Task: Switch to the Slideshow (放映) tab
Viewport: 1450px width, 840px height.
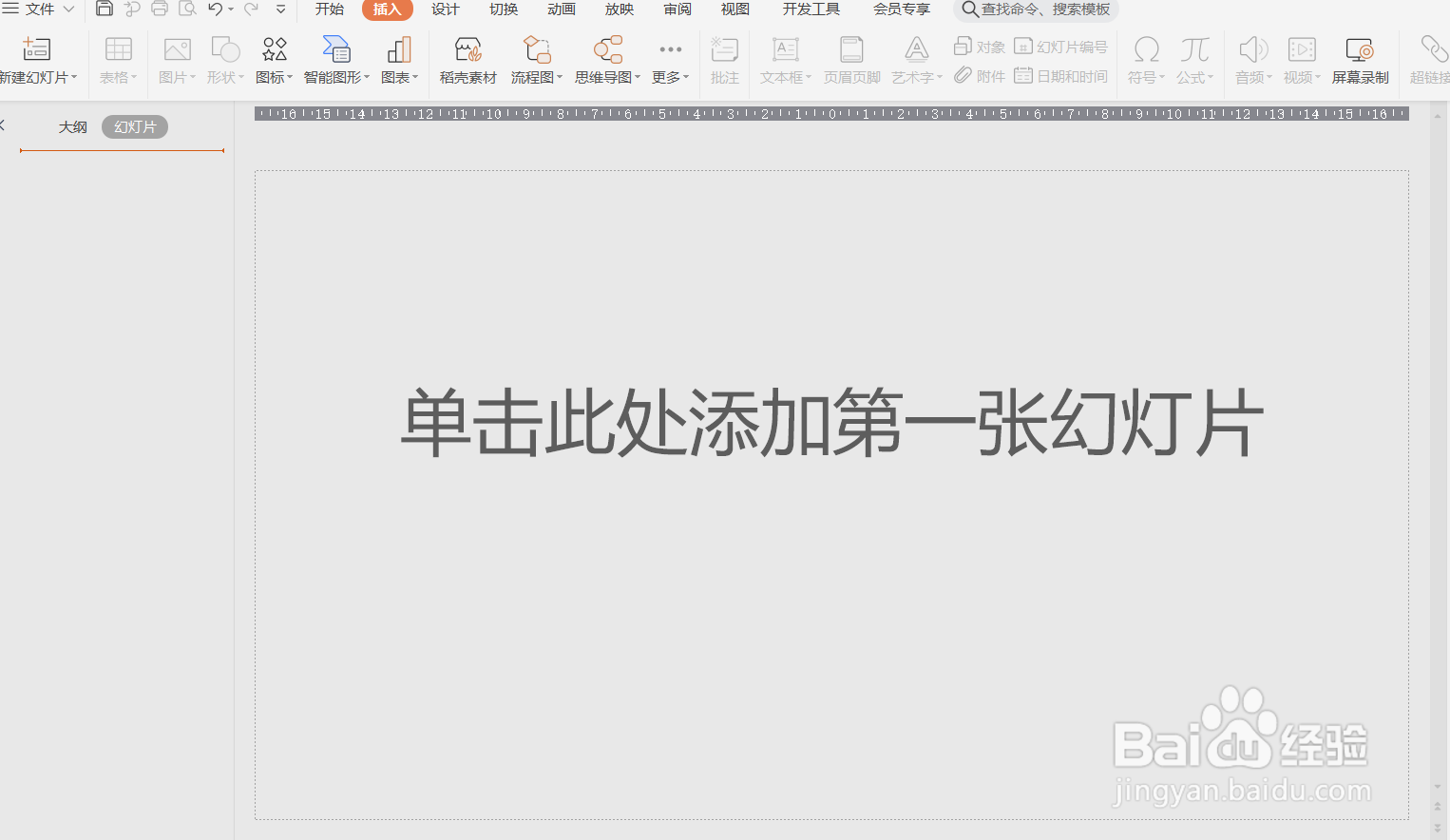Action: 620,10
